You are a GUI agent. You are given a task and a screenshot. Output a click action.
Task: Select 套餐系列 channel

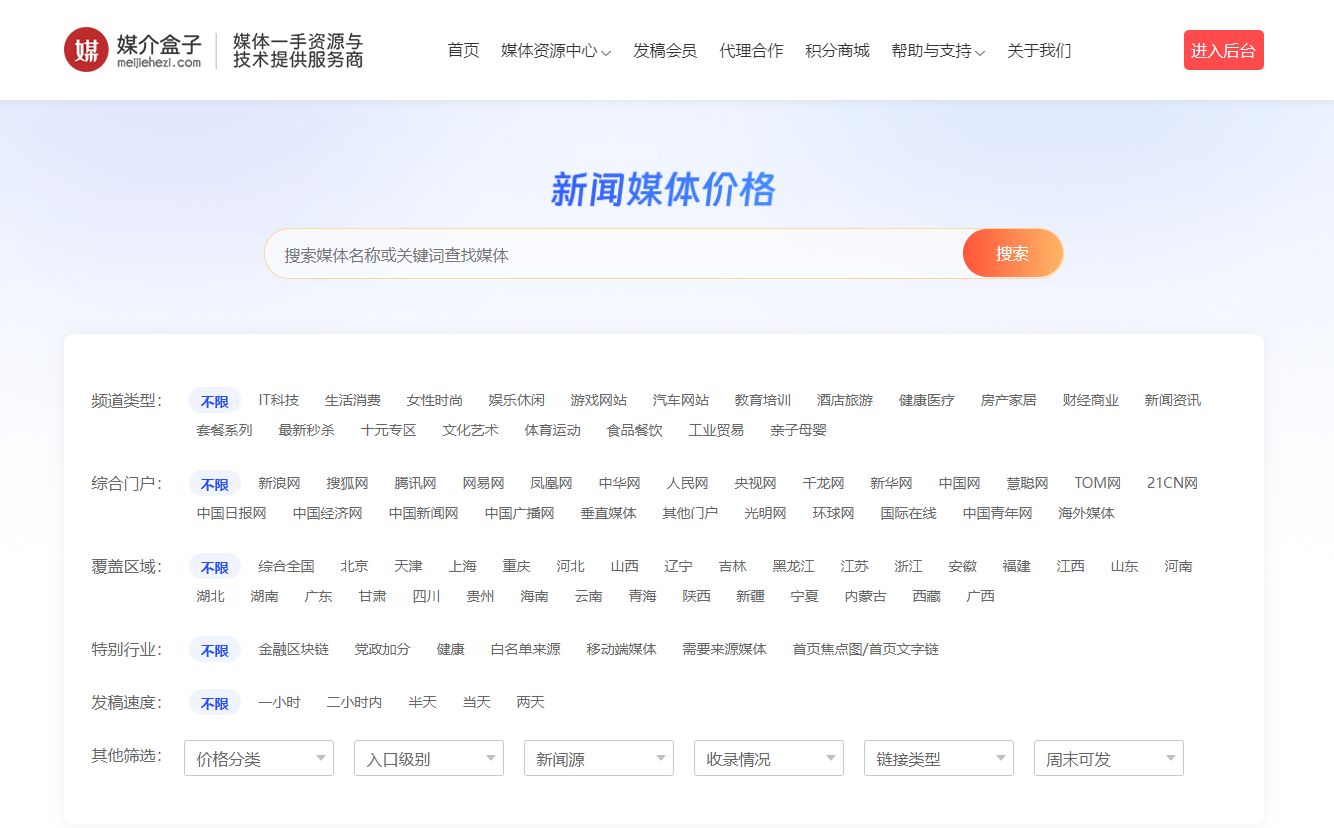(x=224, y=430)
